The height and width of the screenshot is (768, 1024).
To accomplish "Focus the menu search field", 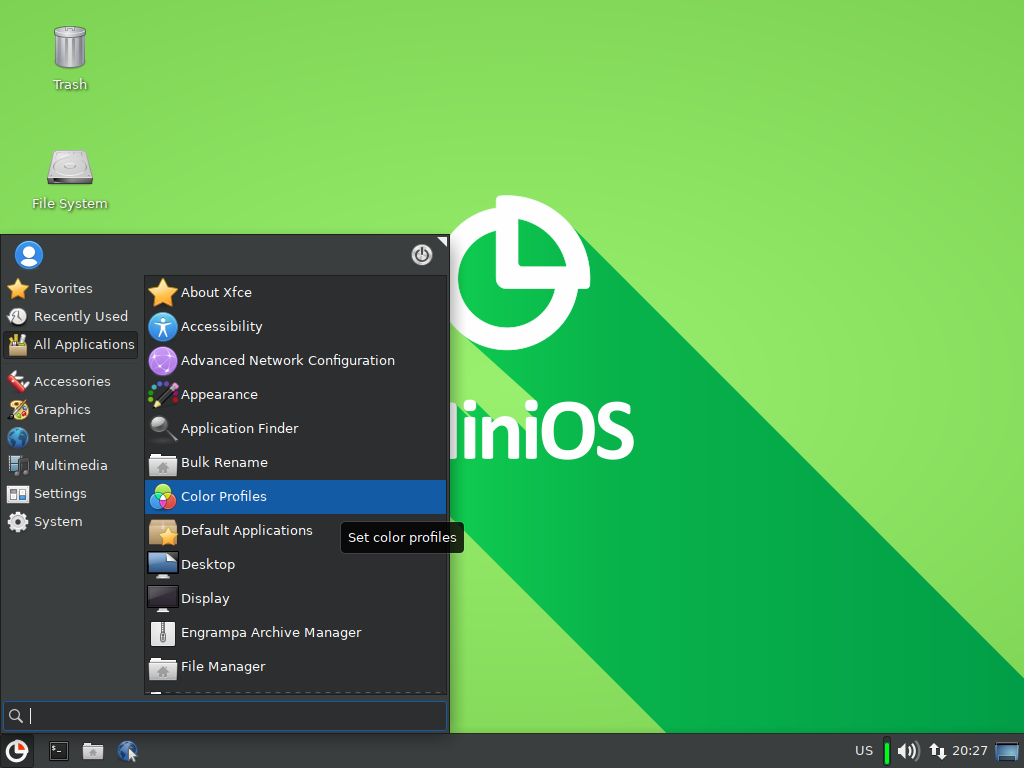I will [225, 716].
